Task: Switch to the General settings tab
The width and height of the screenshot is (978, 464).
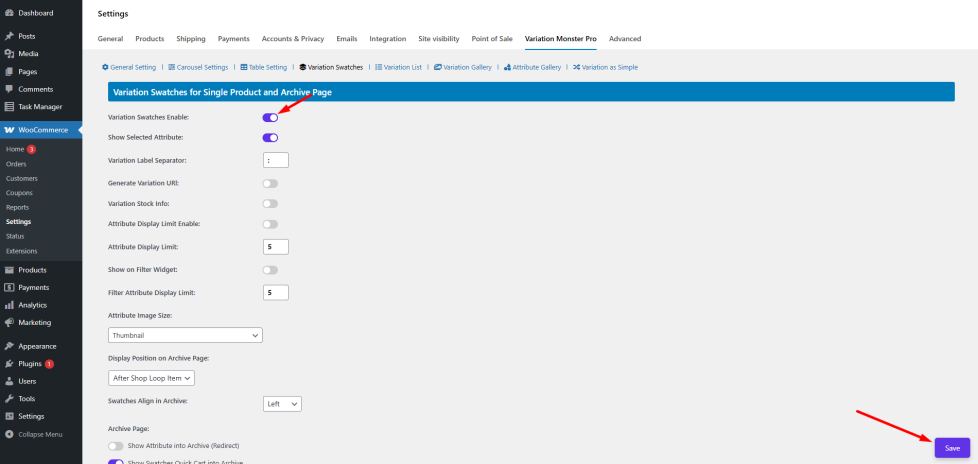Action: (x=110, y=39)
